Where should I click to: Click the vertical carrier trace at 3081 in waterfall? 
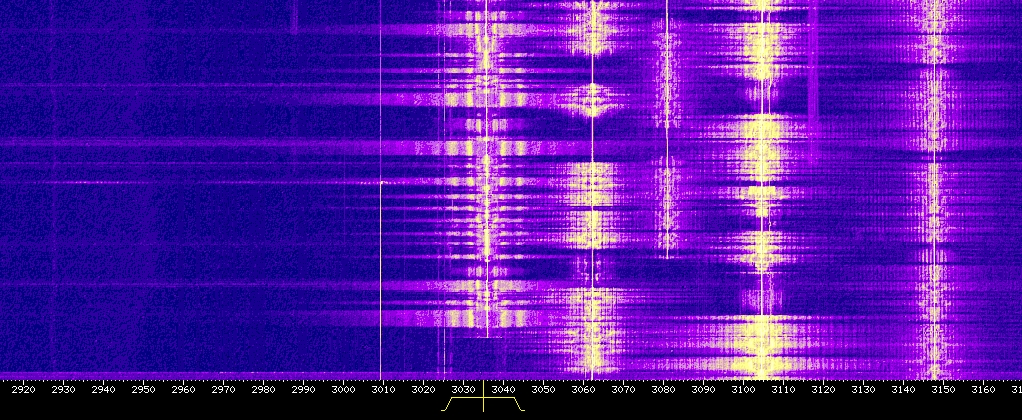(667, 128)
